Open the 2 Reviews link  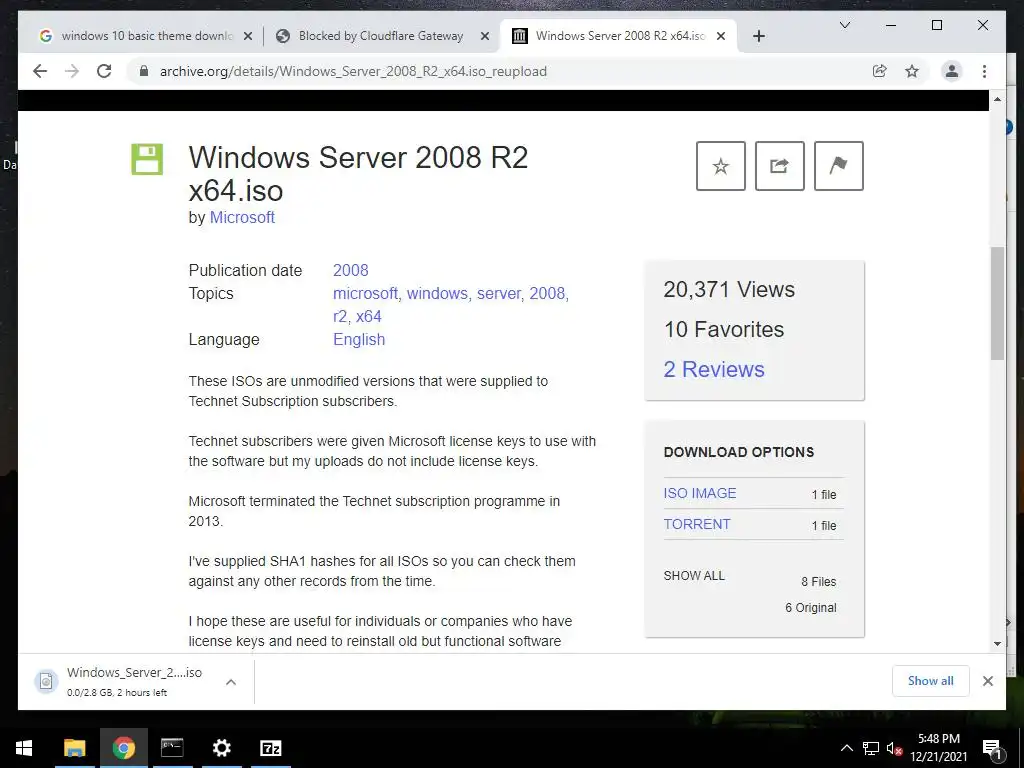pyautogui.click(x=714, y=370)
